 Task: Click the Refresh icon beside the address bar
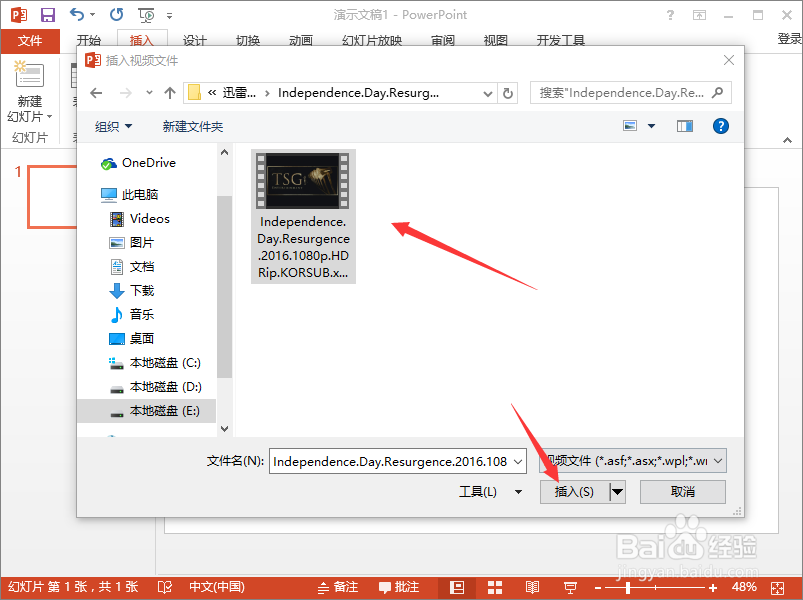point(508,92)
